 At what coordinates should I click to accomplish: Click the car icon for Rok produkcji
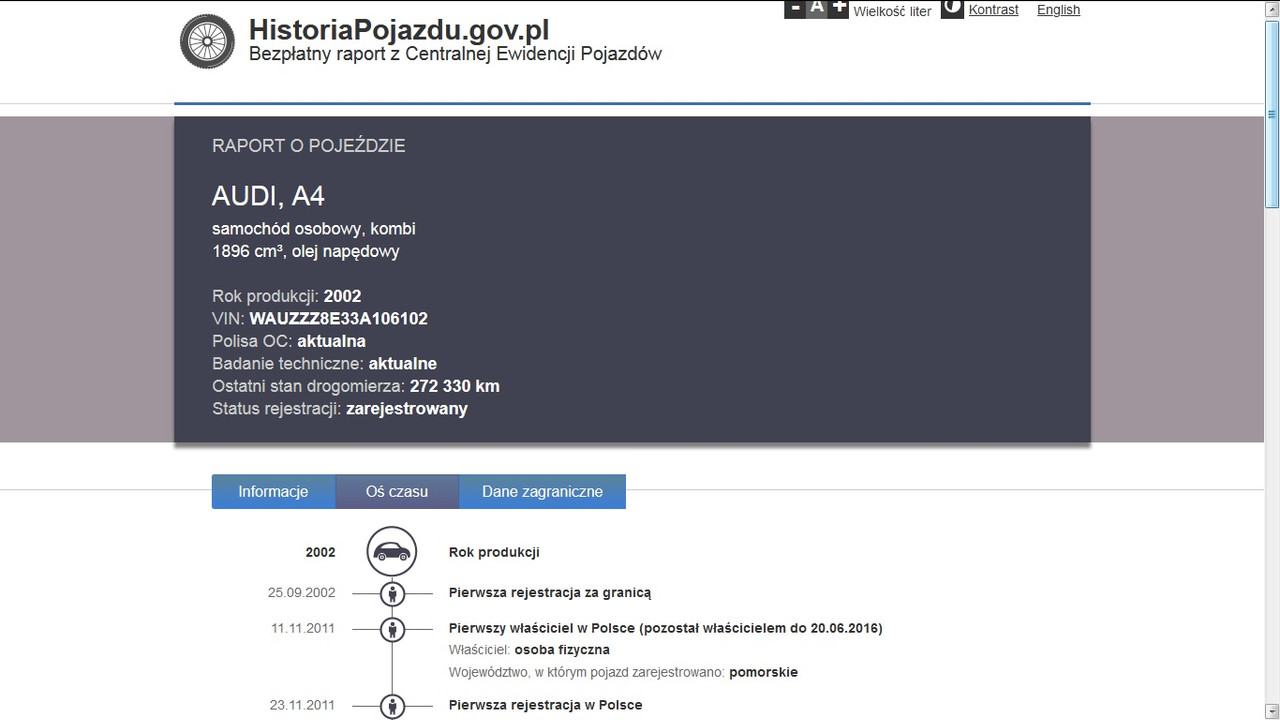[392, 551]
